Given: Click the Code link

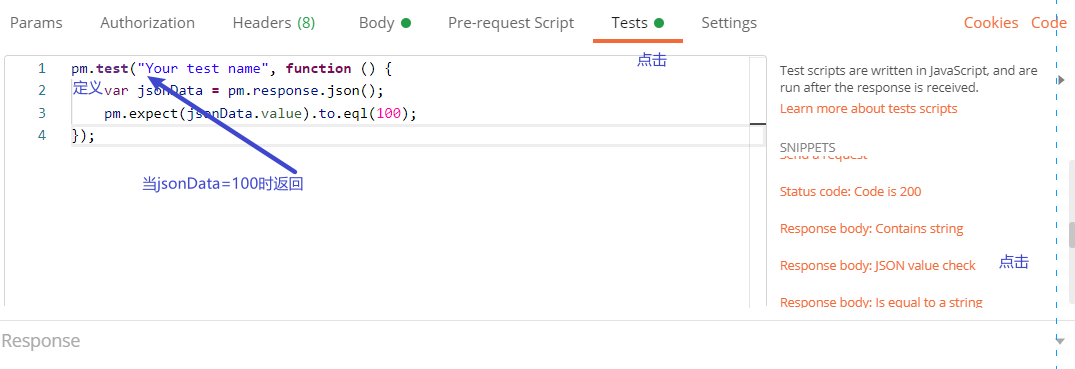Looking at the screenshot, I should point(1048,23).
